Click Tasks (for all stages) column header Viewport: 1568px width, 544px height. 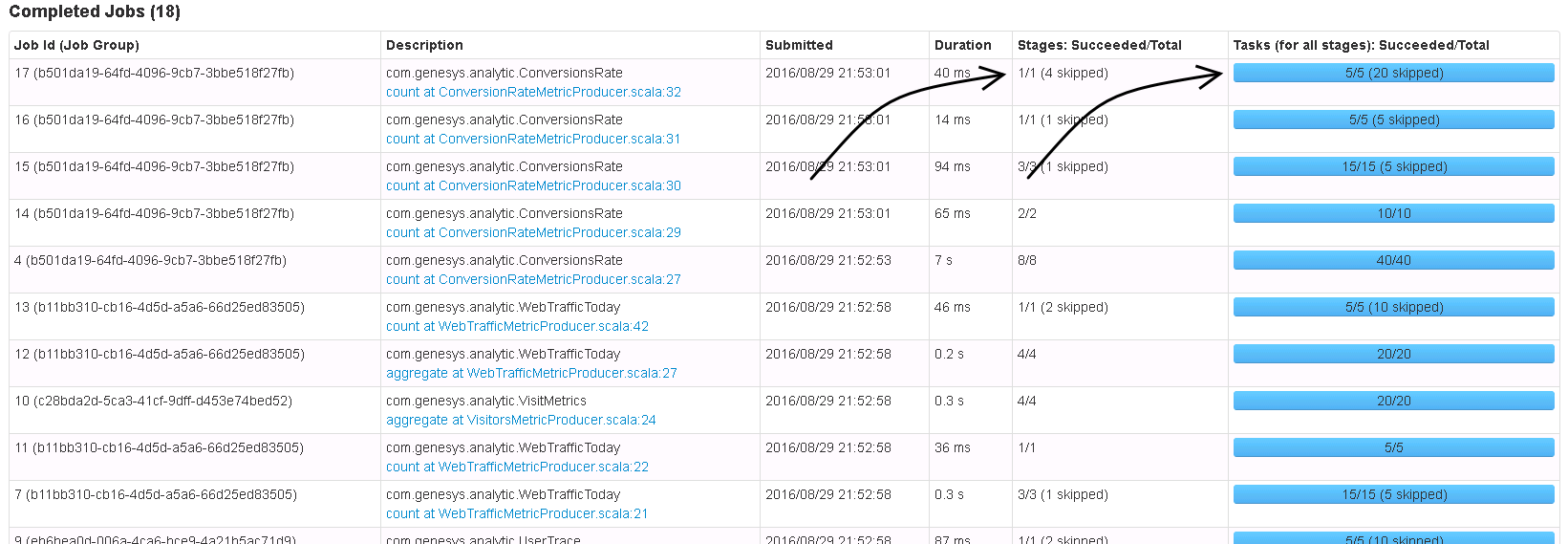[x=1361, y=45]
